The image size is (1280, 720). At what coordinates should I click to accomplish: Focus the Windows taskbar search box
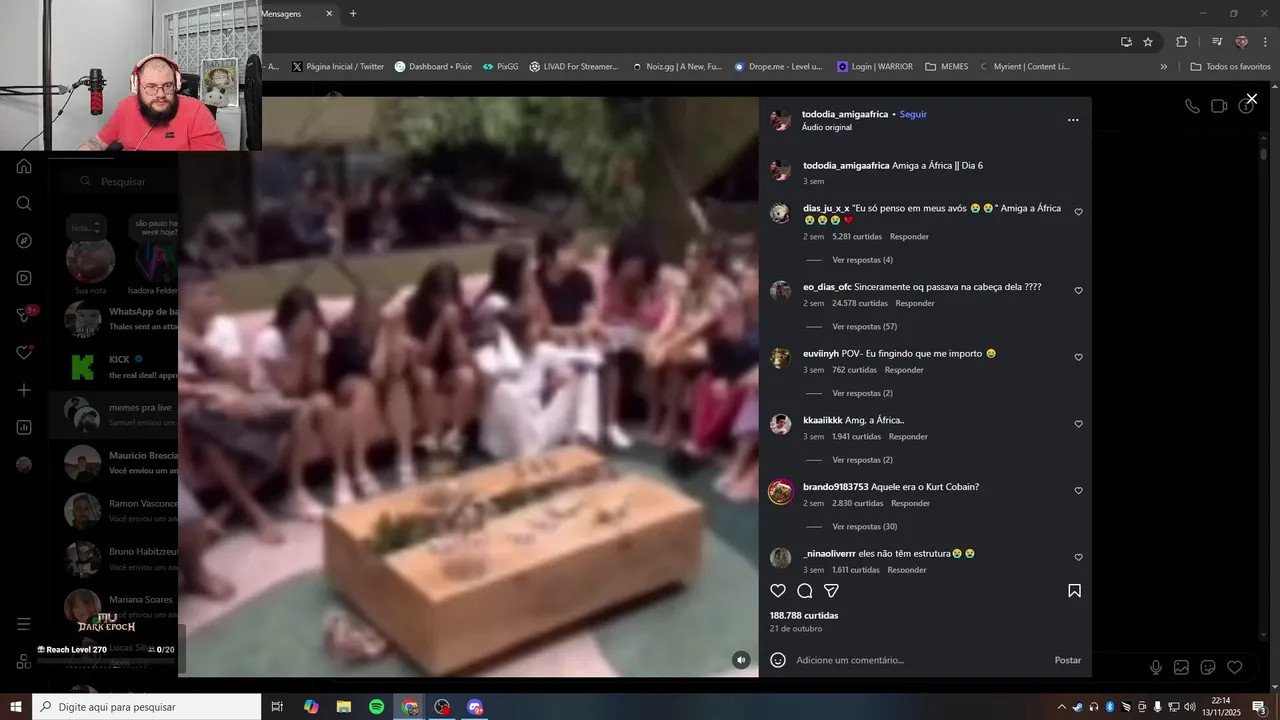tap(147, 707)
